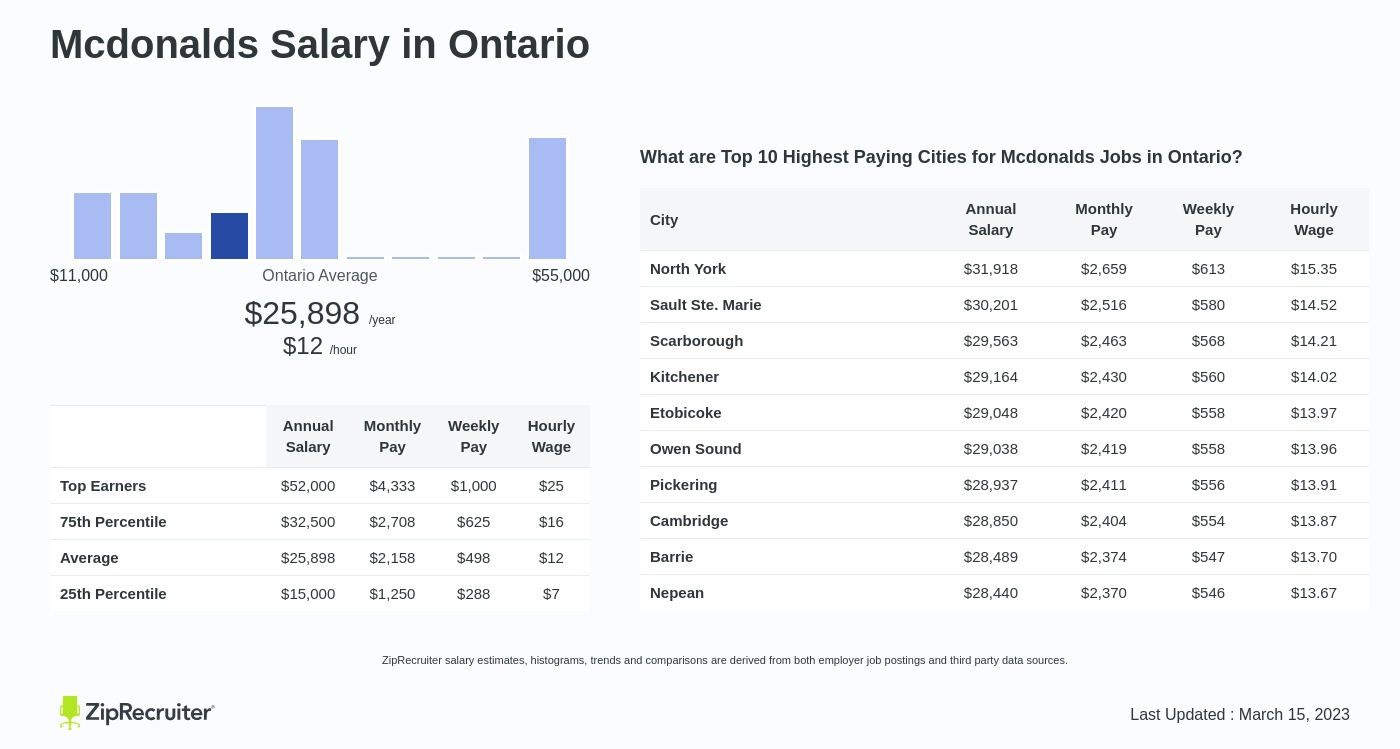The image size is (1400, 749).
Task: Click the '$11,000' histogram axis label
Action: [79, 276]
